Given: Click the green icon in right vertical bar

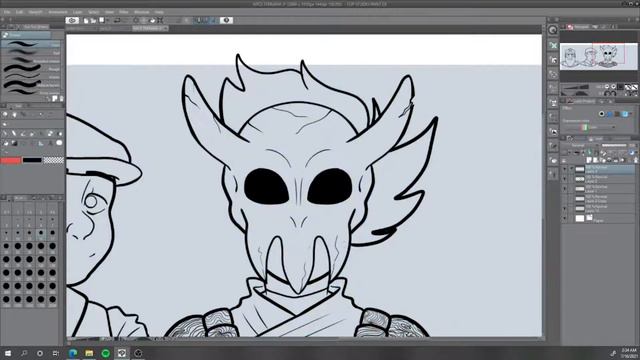Looking at the screenshot, I should click(x=553, y=46).
